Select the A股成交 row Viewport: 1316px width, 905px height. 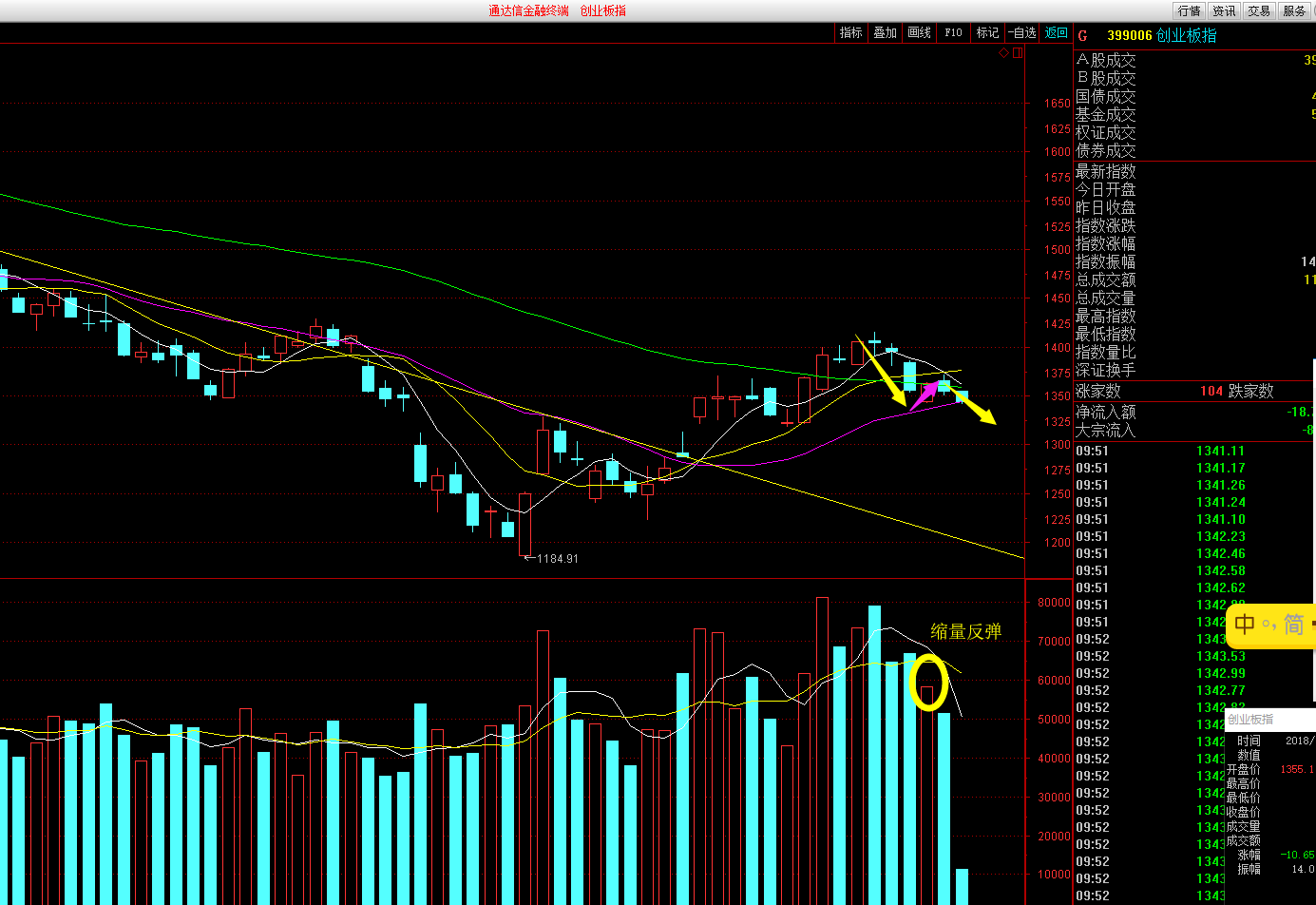click(x=1195, y=60)
